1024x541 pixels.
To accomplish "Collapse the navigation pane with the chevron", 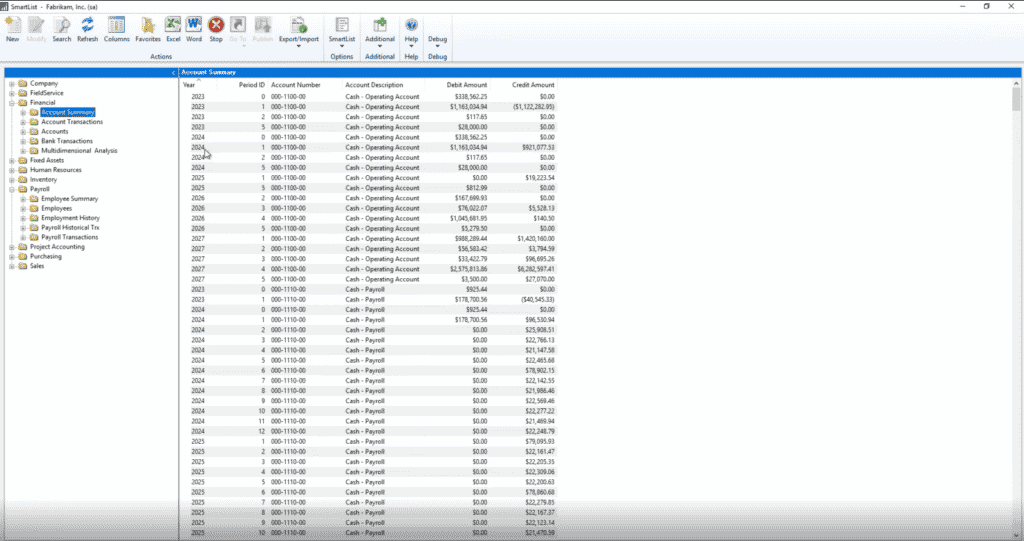I will point(173,73).
